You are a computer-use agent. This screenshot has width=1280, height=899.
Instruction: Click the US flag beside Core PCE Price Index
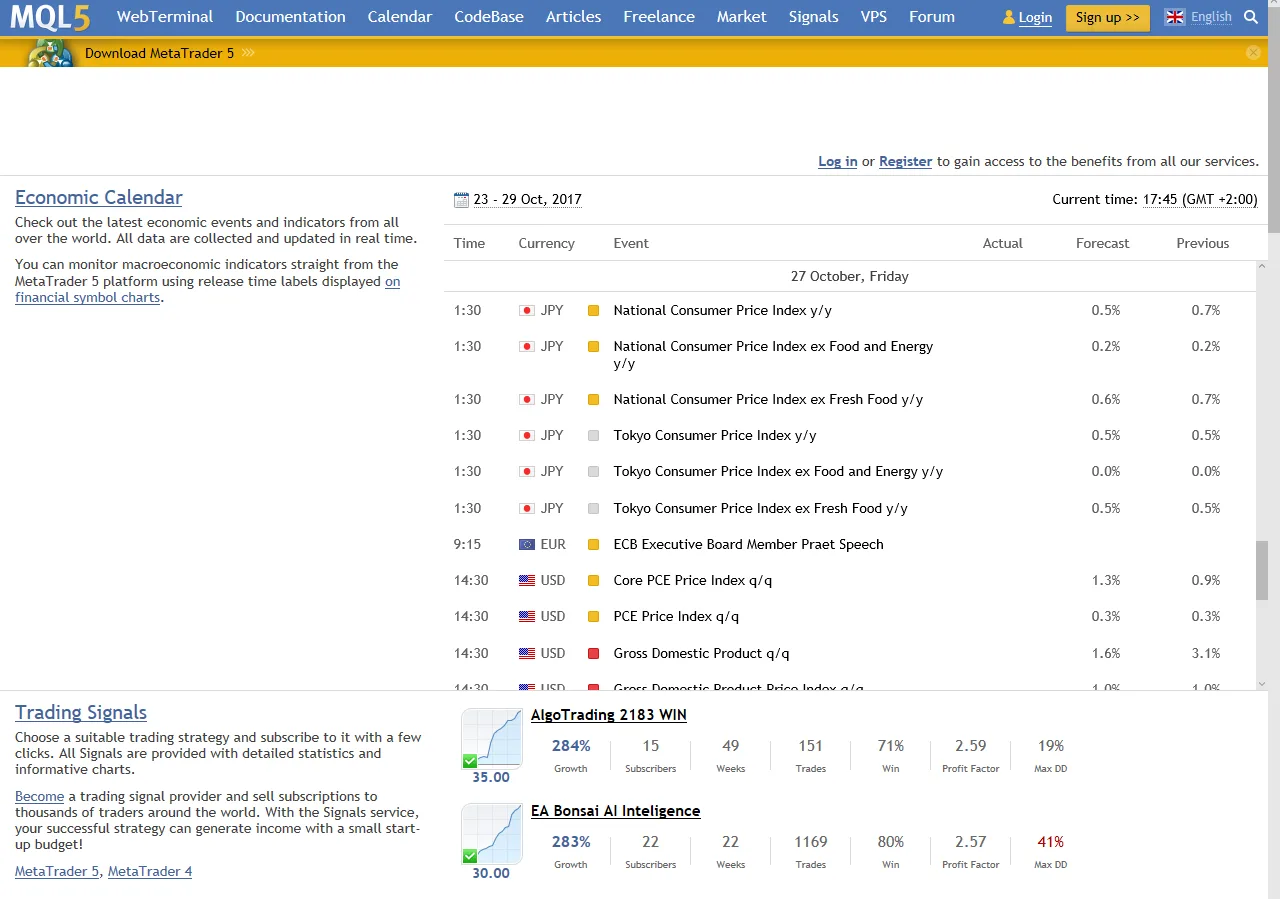(527, 581)
